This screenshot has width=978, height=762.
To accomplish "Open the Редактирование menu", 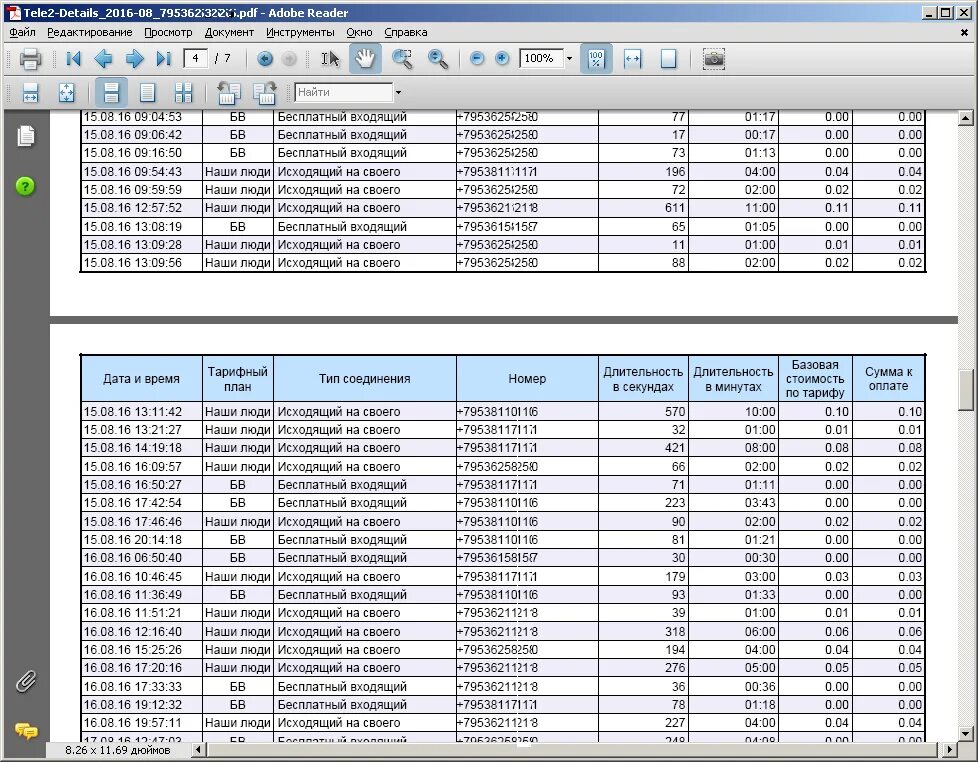I will [90, 32].
